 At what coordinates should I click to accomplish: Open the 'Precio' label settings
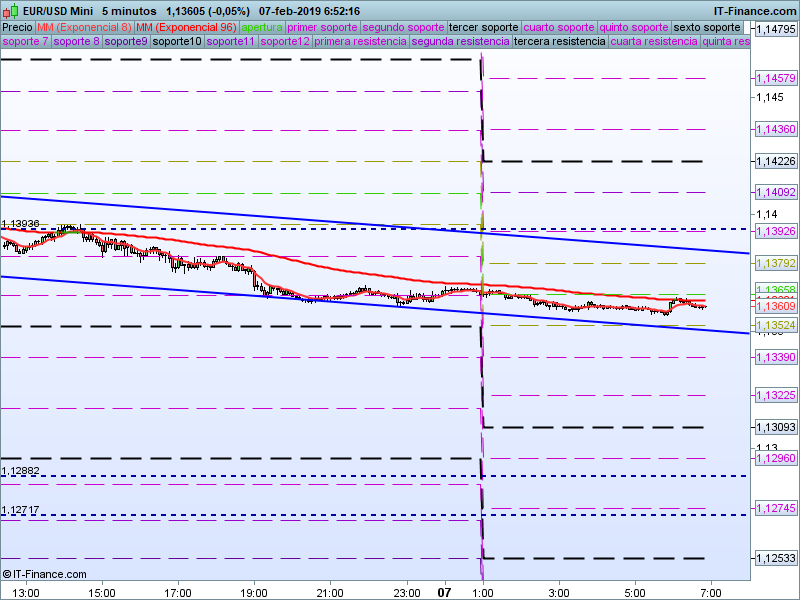pos(17,26)
